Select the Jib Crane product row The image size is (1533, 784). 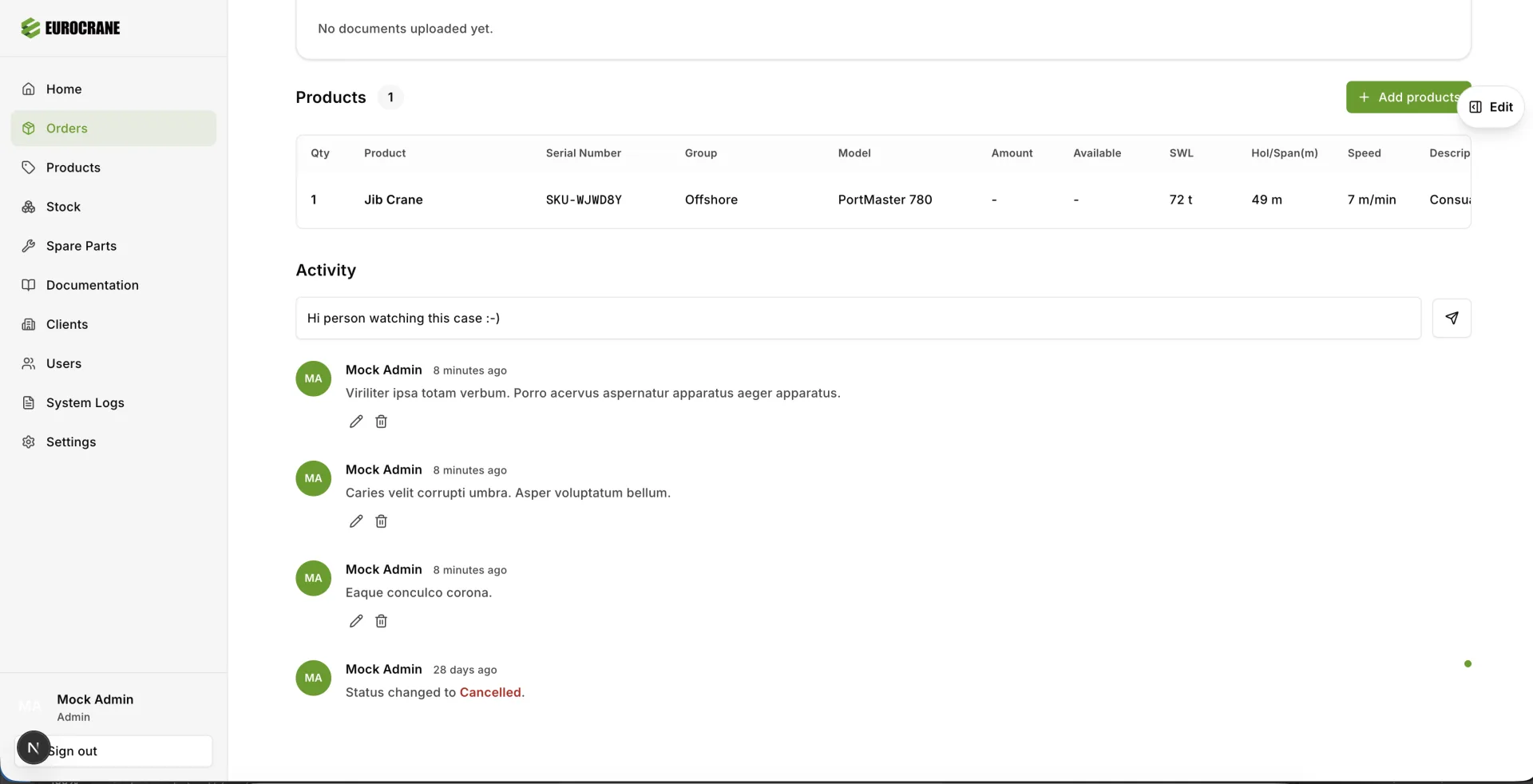click(393, 200)
